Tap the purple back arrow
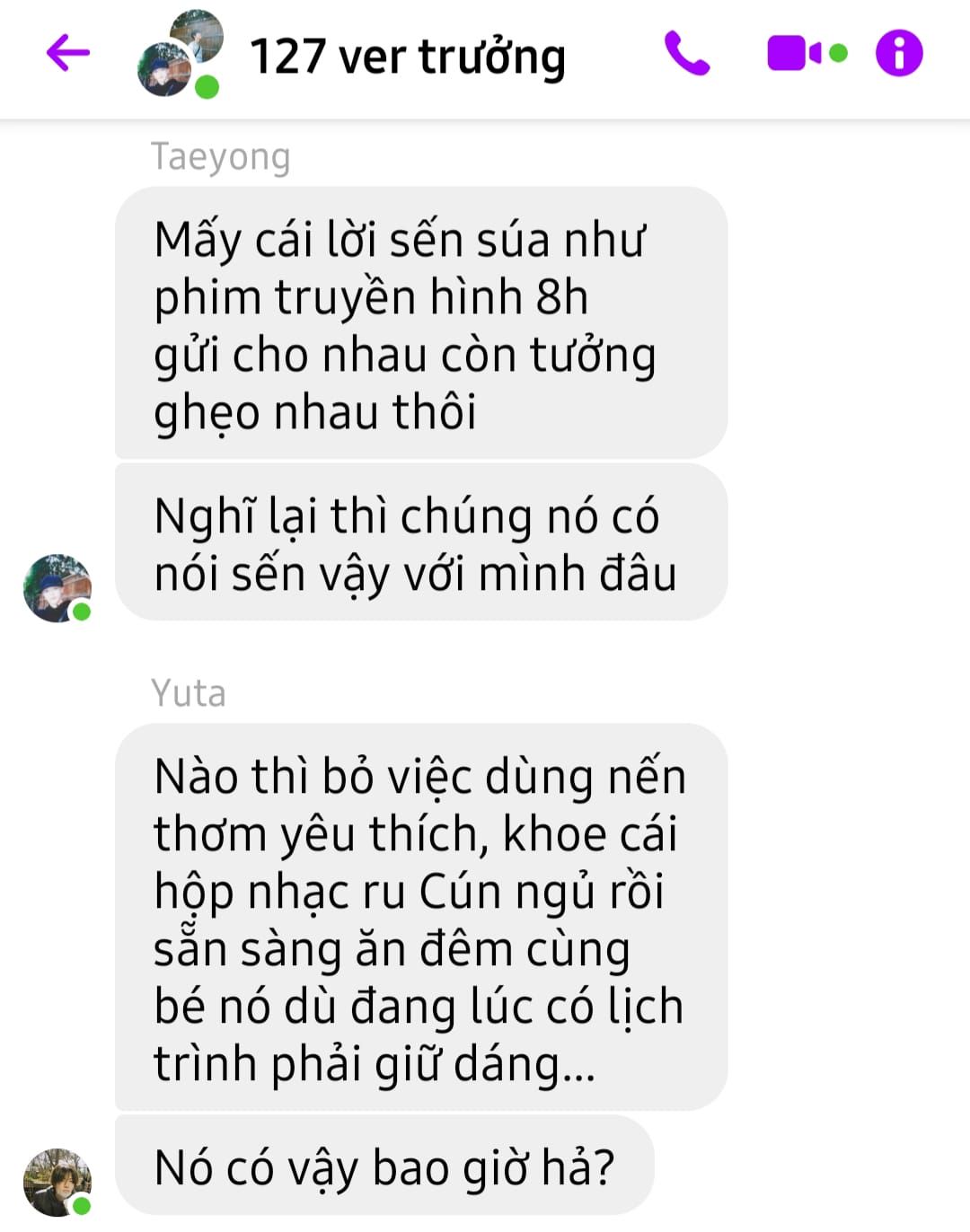The image size is (970, 1232). [68, 53]
